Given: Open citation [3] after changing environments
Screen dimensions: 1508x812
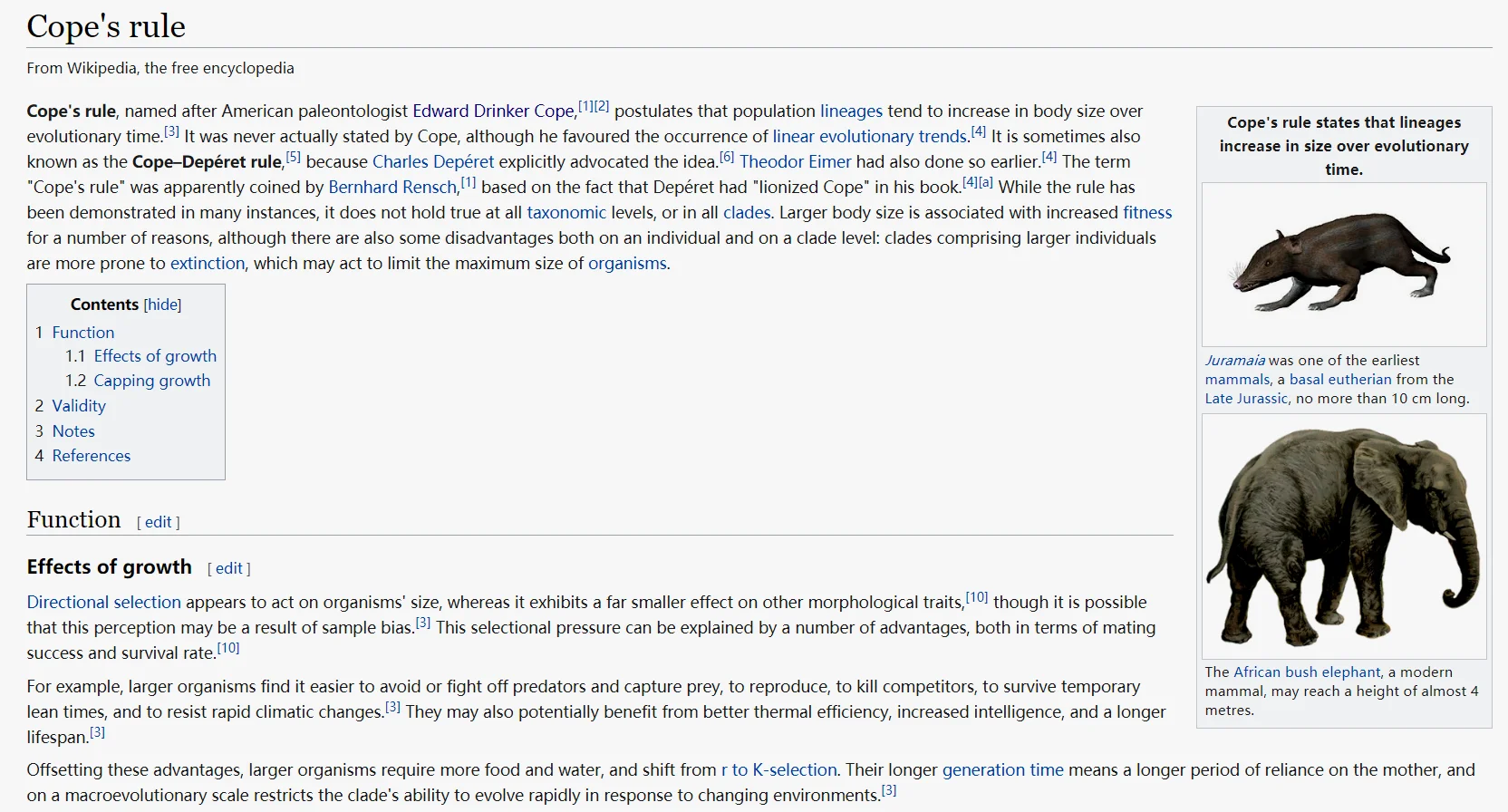Looking at the screenshot, I should pyautogui.click(x=889, y=790).
